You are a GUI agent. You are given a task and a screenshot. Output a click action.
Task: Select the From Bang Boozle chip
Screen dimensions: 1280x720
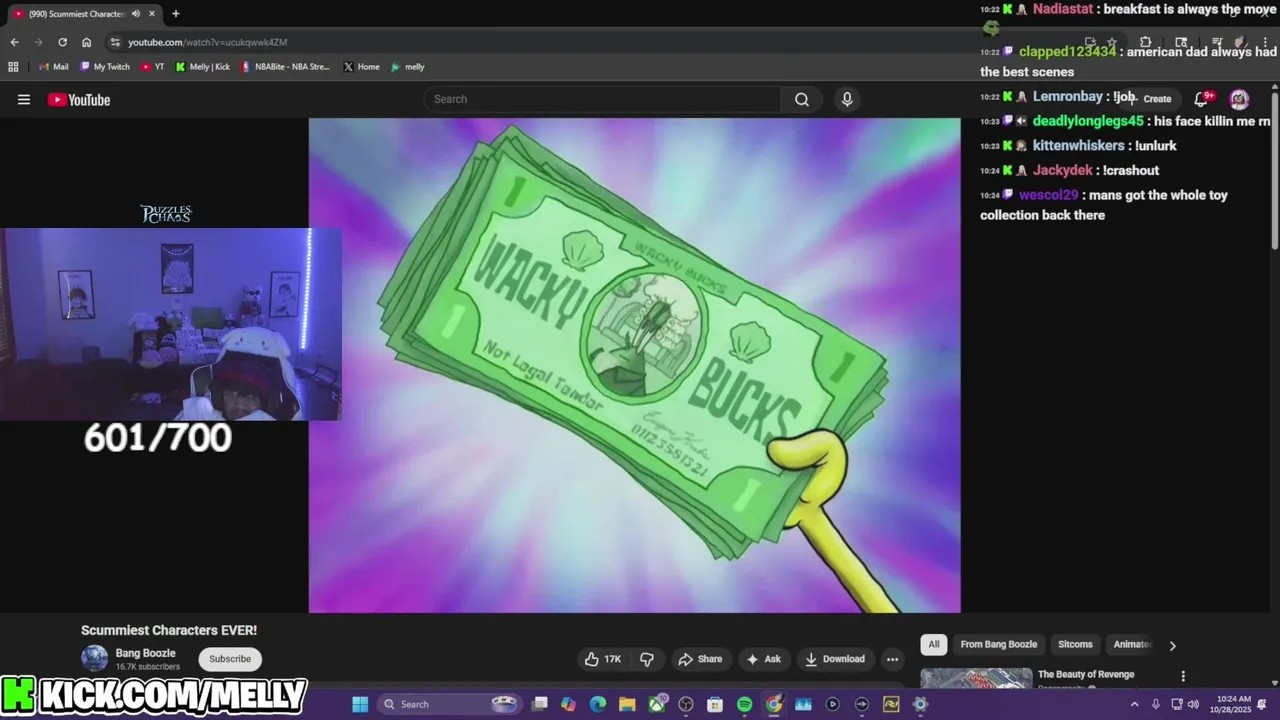click(998, 645)
